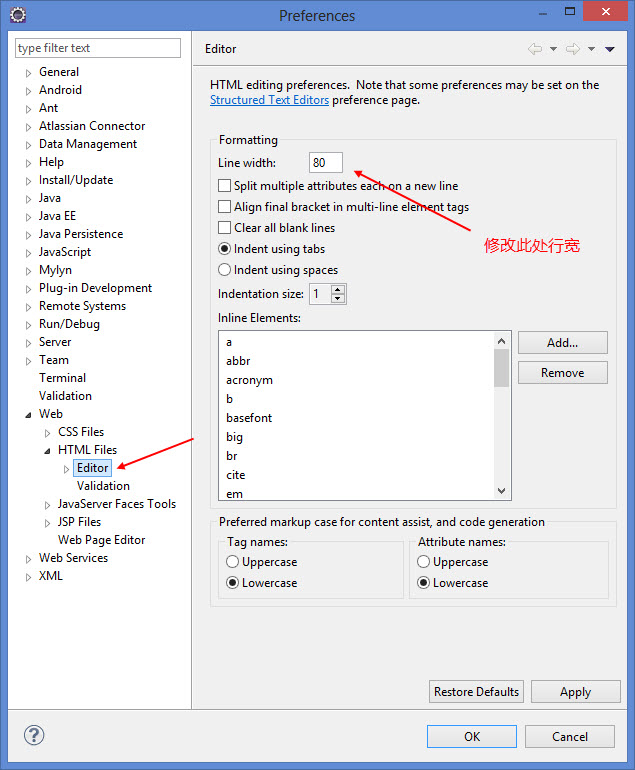Expand the Java EE tree node
Image resolution: width=635 pixels, height=770 pixels.
28,217
